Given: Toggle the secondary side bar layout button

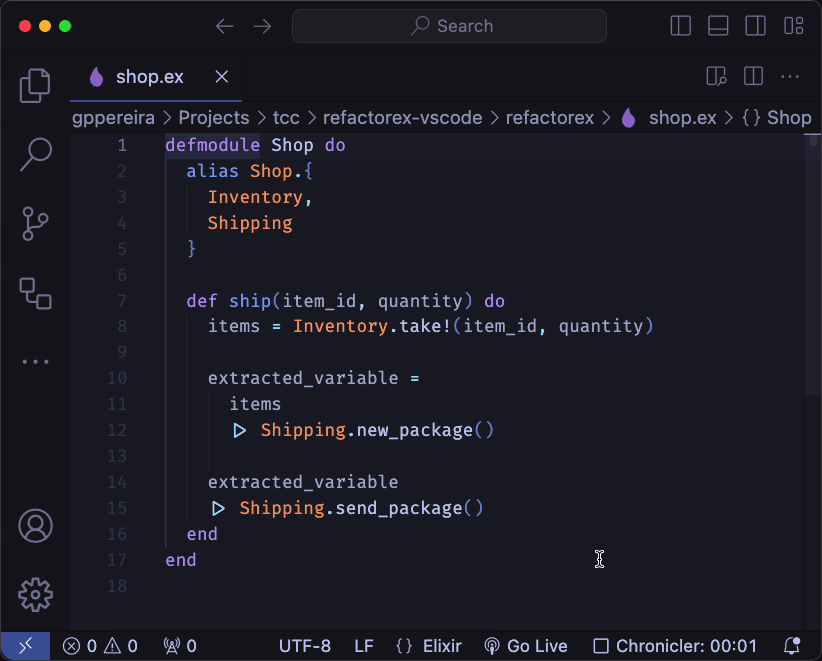Looking at the screenshot, I should point(756,26).
